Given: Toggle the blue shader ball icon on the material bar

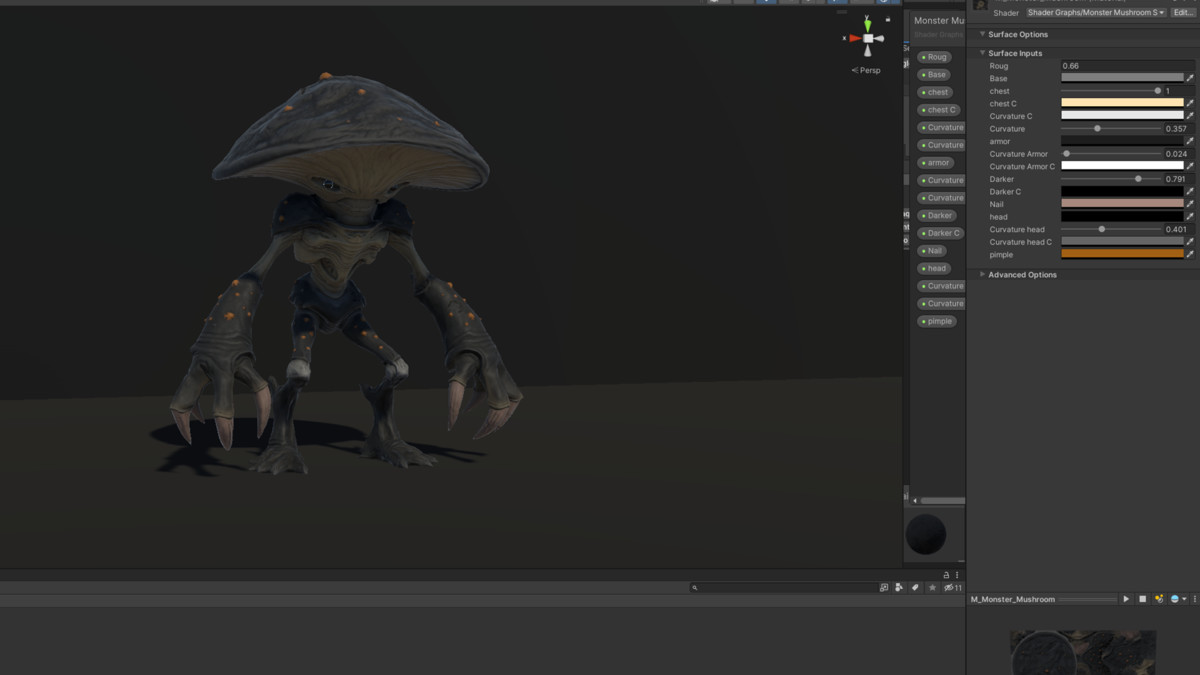Looking at the screenshot, I should [x=1174, y=599].
